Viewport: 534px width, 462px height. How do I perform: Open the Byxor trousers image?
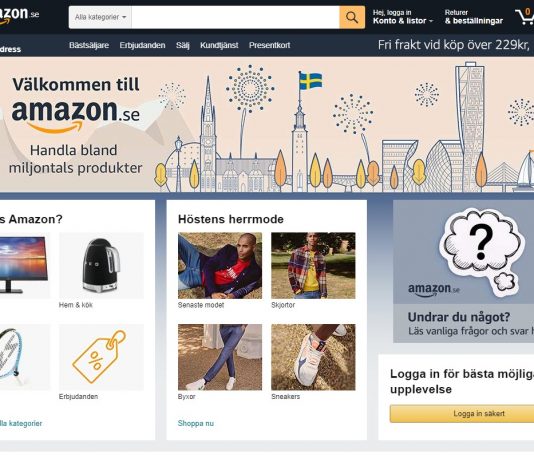pos(220,357)
